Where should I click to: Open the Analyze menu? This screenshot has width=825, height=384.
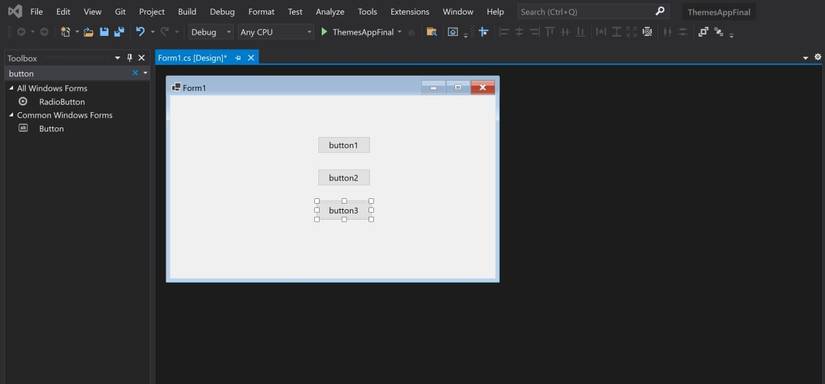pyautogui.click(x=330, y=12)
